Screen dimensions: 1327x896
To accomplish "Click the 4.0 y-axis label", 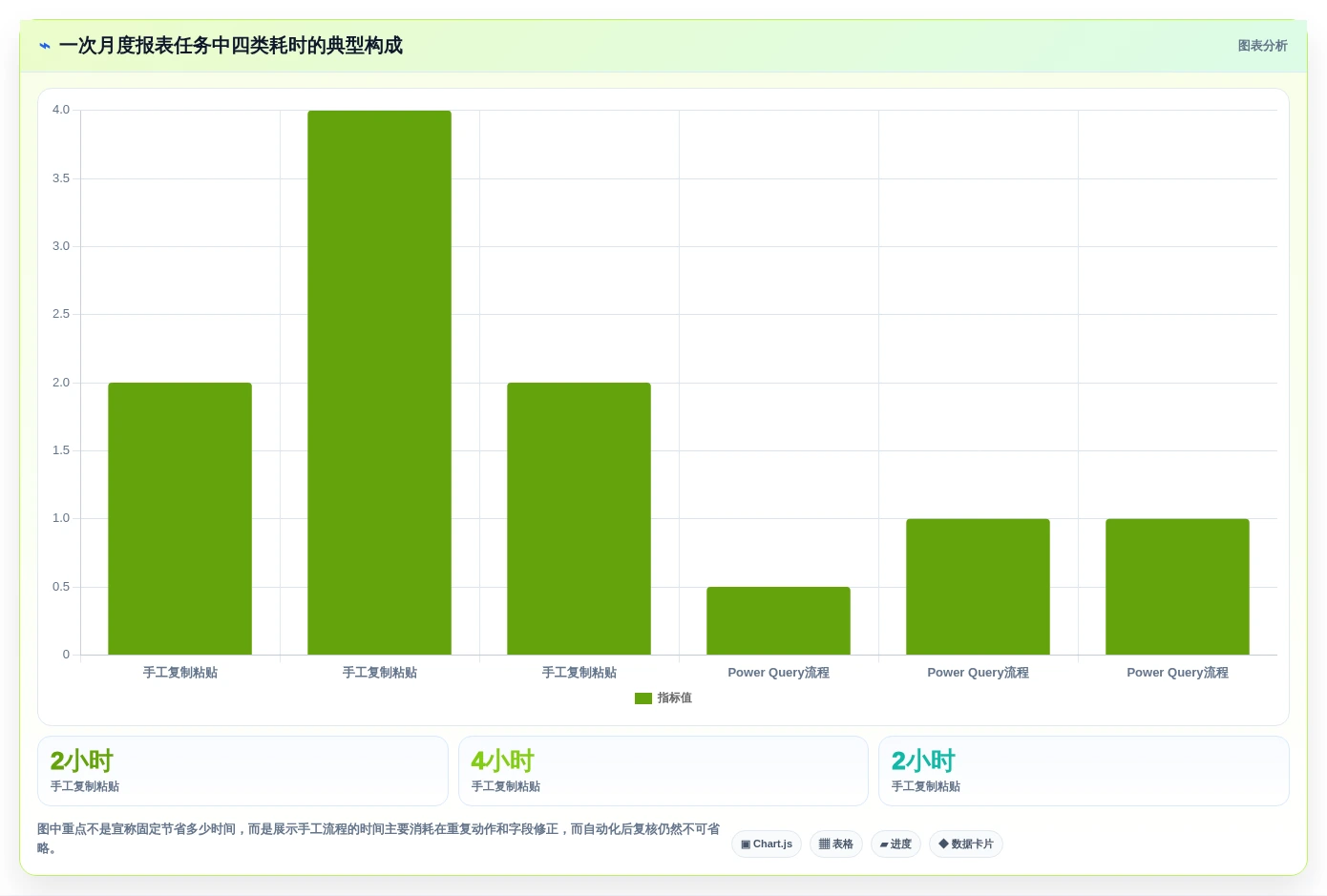I will click(x=61, y=110).
